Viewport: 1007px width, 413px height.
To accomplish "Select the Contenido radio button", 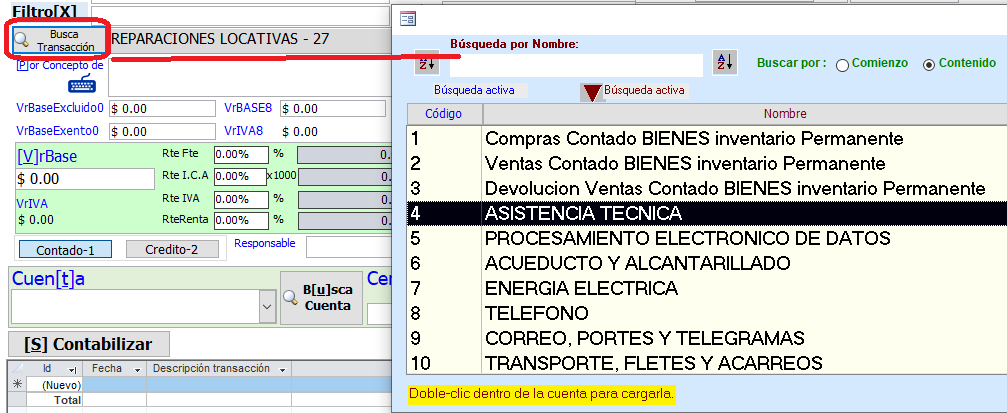I will (x=929, y=64).
